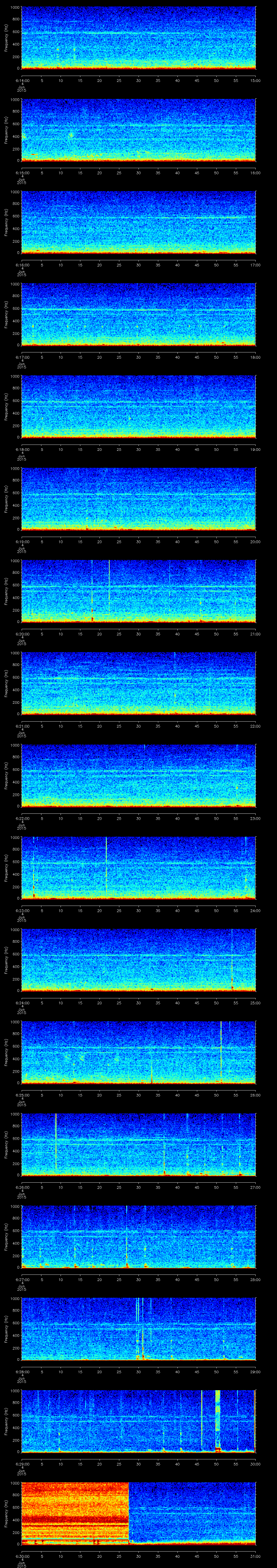Select the spectrogram panel starting at 6:21:00

pyautogui.click(x=138, y=683)
